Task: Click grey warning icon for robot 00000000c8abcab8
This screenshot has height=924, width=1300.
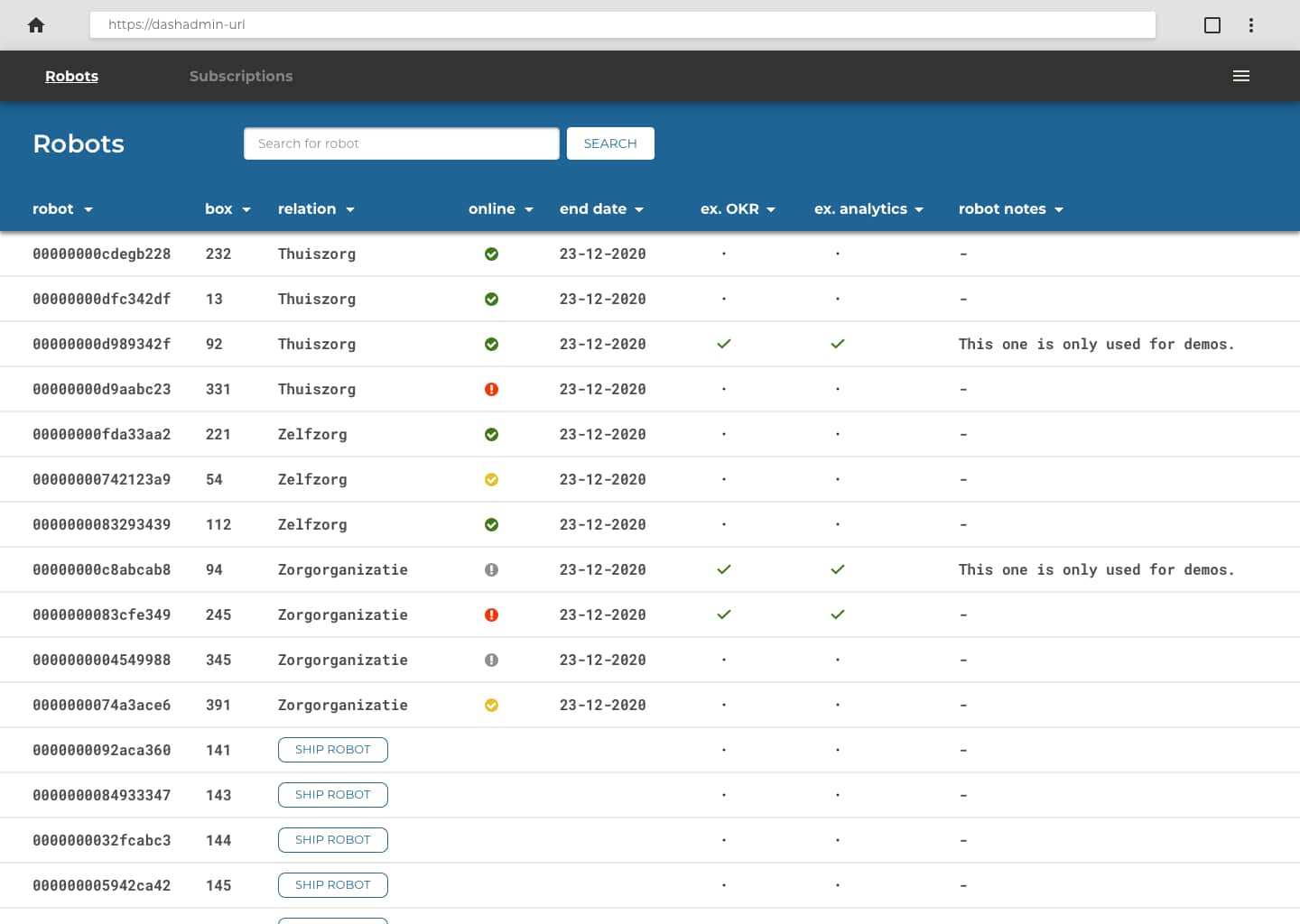Action: pyautogui.click(x=491, y=569)
